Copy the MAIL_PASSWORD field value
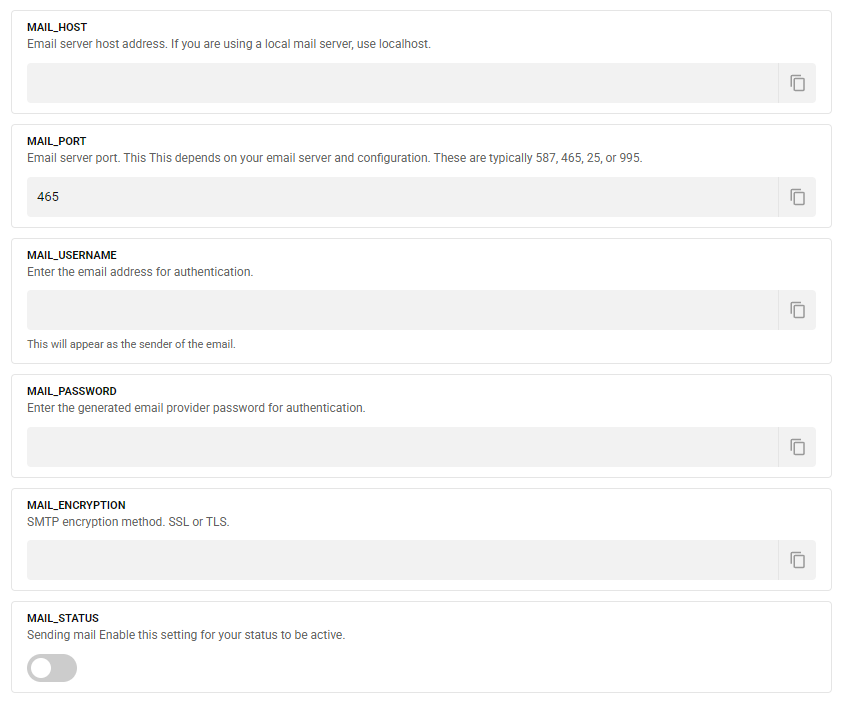 (797, 447)
